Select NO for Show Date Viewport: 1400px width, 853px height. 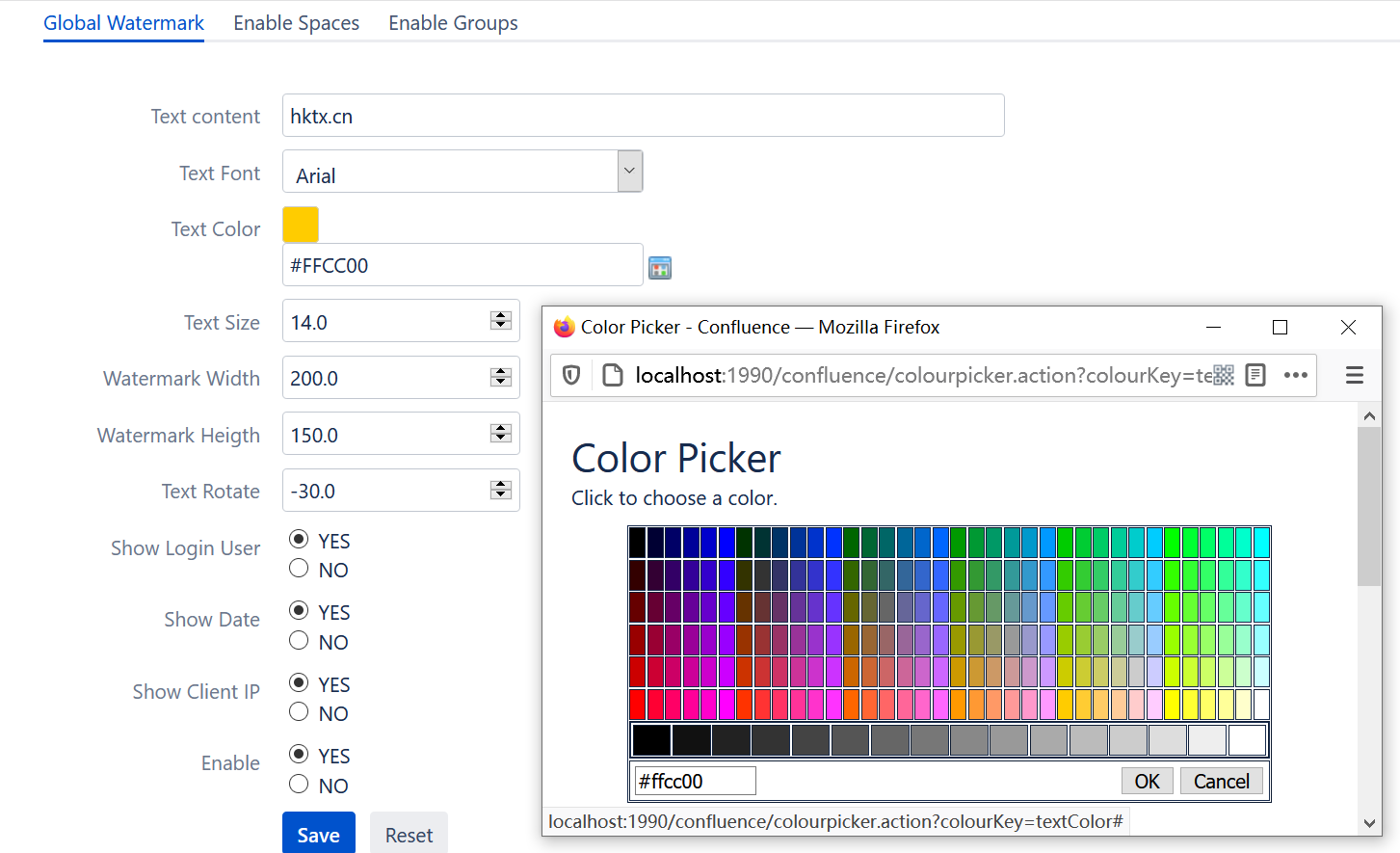[299, 641]
